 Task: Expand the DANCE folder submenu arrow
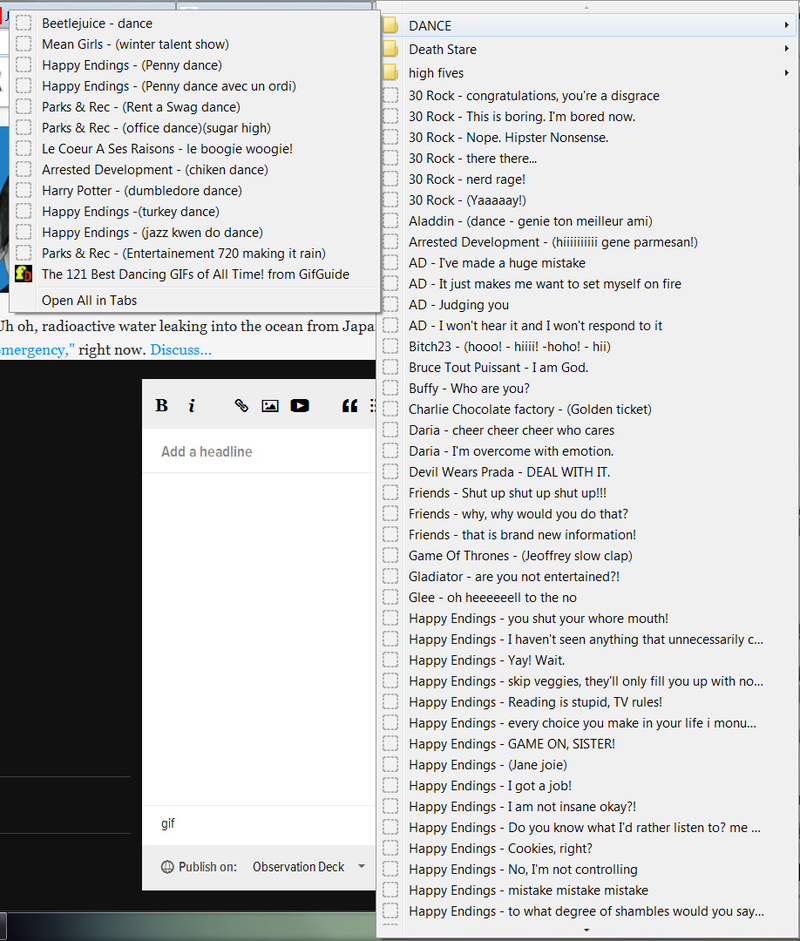coord(786,25)
